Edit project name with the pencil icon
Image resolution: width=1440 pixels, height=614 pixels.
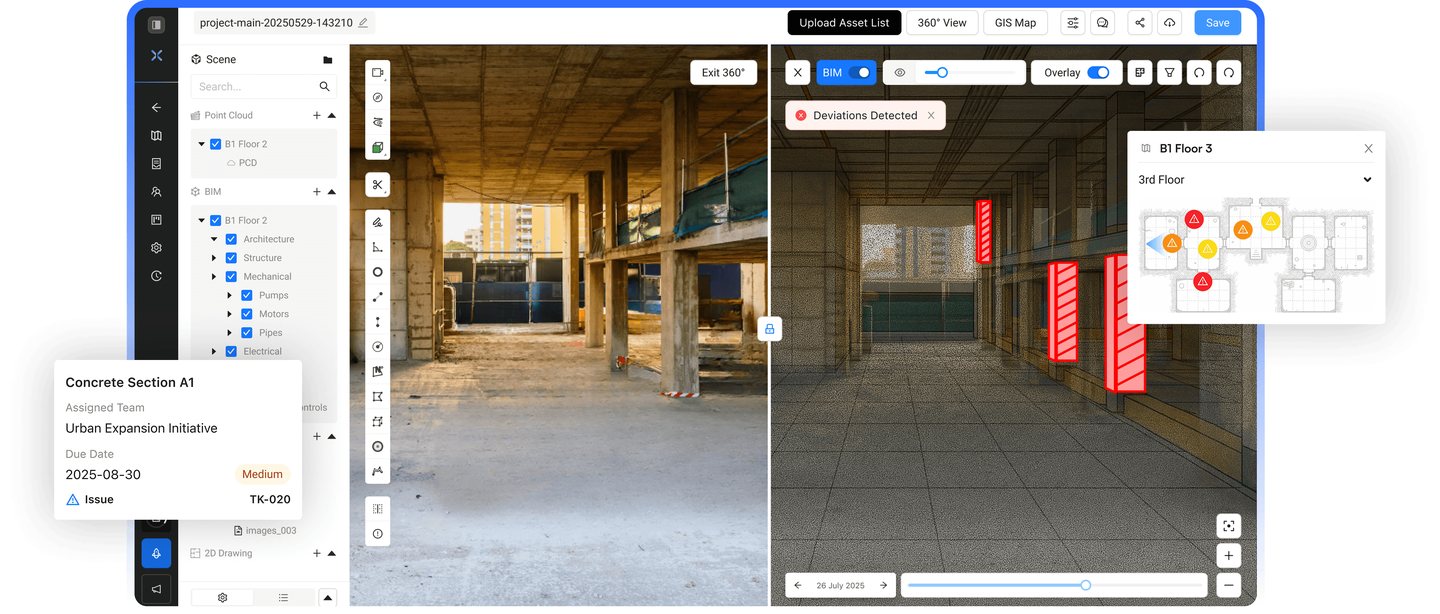pyautogui.click(x=362, y=22)
